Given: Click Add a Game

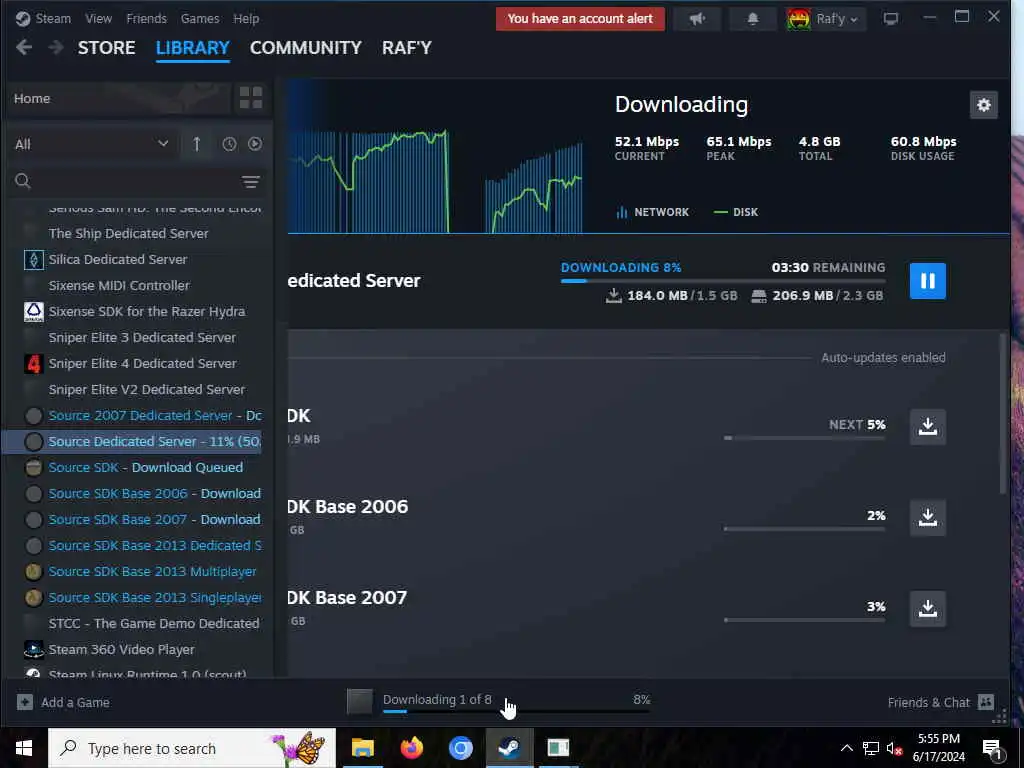Looking at the screenshot, I should pos(63,702).
